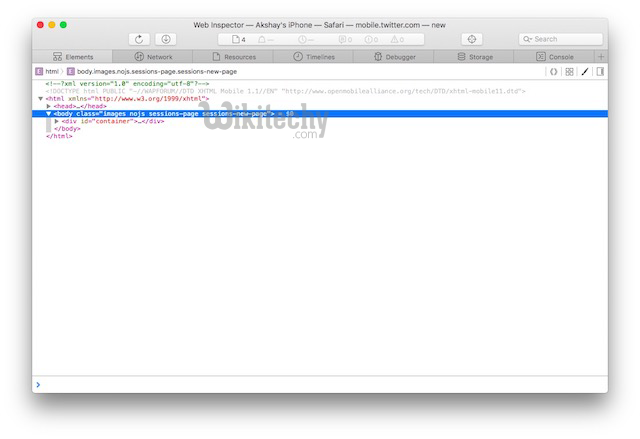This screenshot has width=640, height=439.
Task: Select the closing html tag
Action: 59,136
